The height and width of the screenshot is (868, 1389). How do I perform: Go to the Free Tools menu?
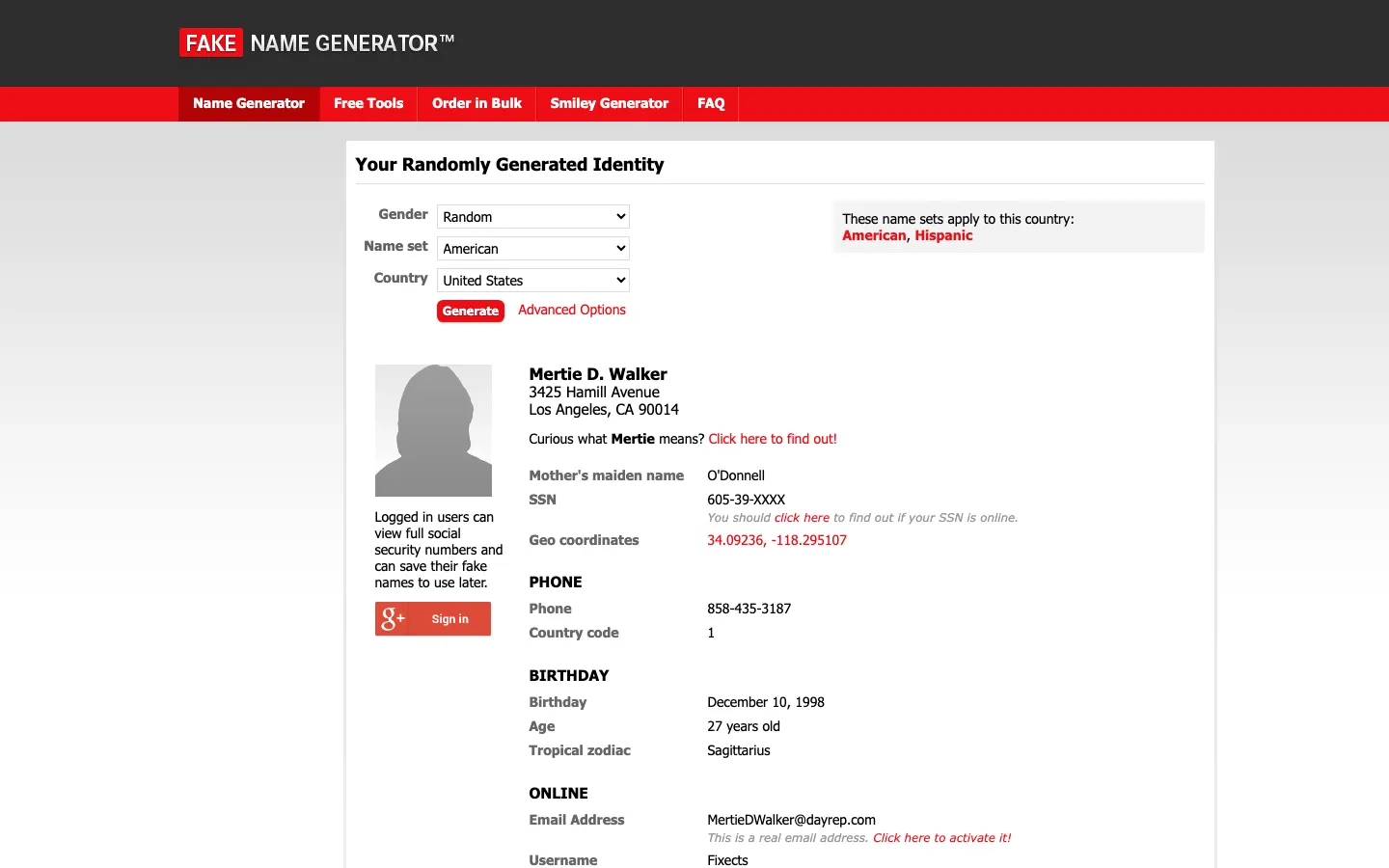tap(368, 103)
